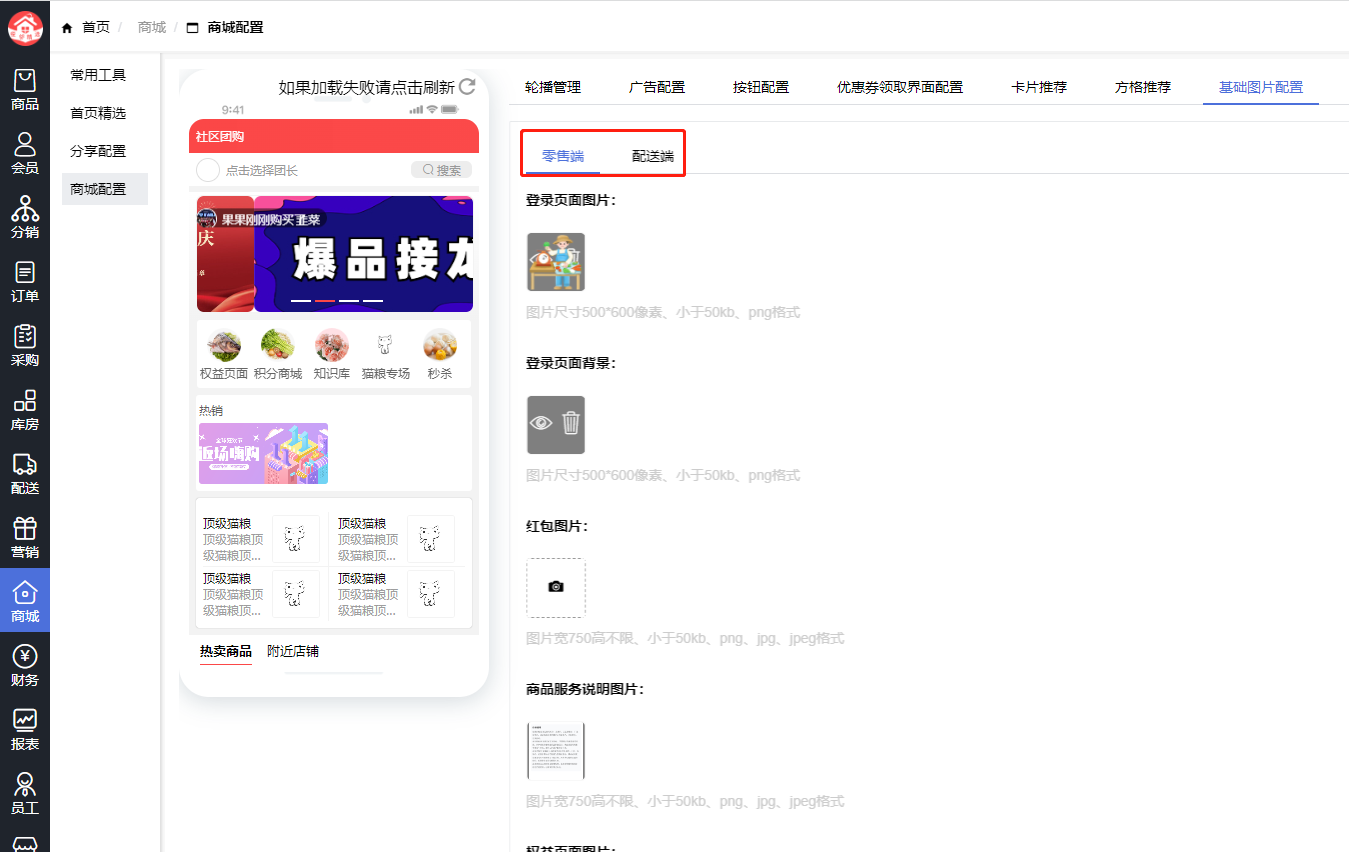Image resolution: width=1349 pixels, height=852 pixels.
Task: Switch to 轮播管理 tab
Action: click(x=553, y=87)
